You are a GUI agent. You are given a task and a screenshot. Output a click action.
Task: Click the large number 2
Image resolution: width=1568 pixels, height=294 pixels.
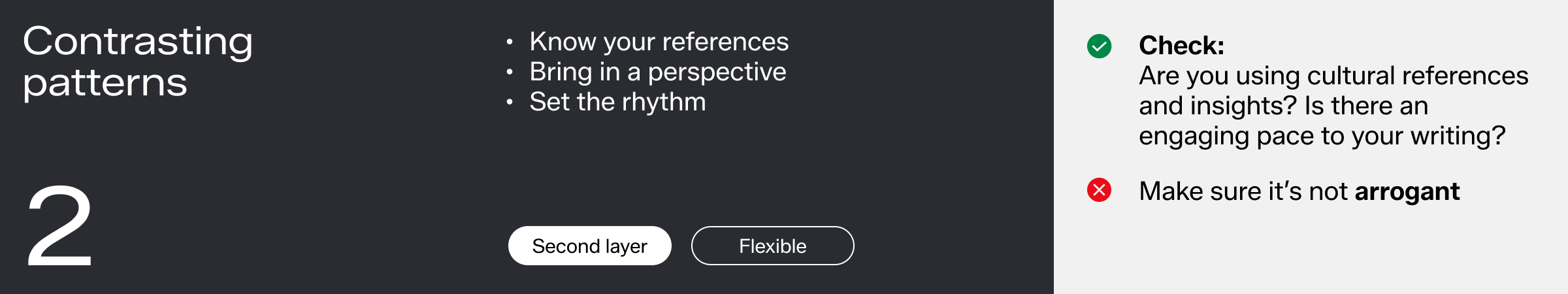pyautogui.click(x=59, y=225)
